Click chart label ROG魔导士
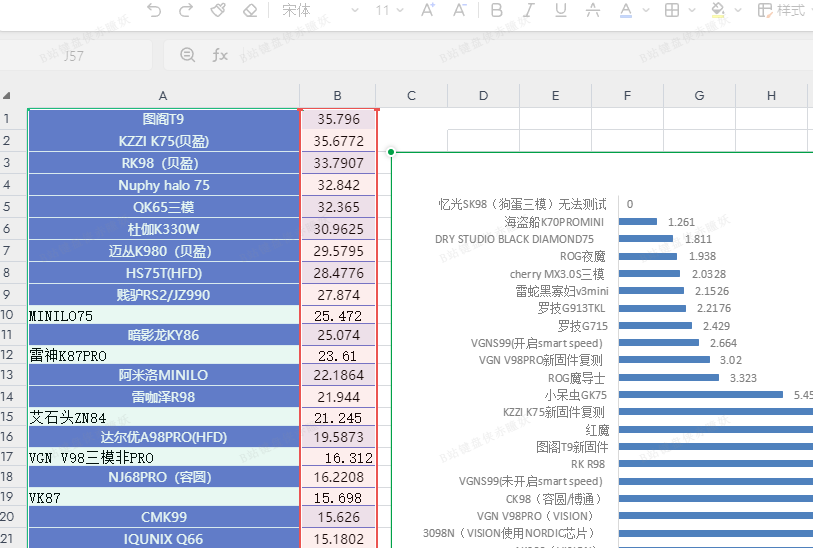Image resolution: width=813 pixels, height=548 pixels. 576,378
